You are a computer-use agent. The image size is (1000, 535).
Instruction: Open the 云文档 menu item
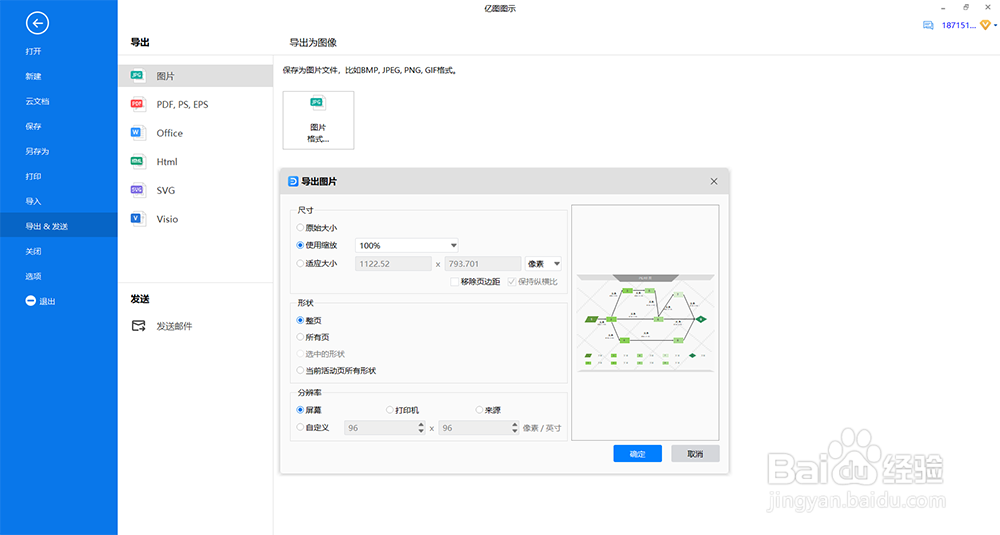coord(37,101)
